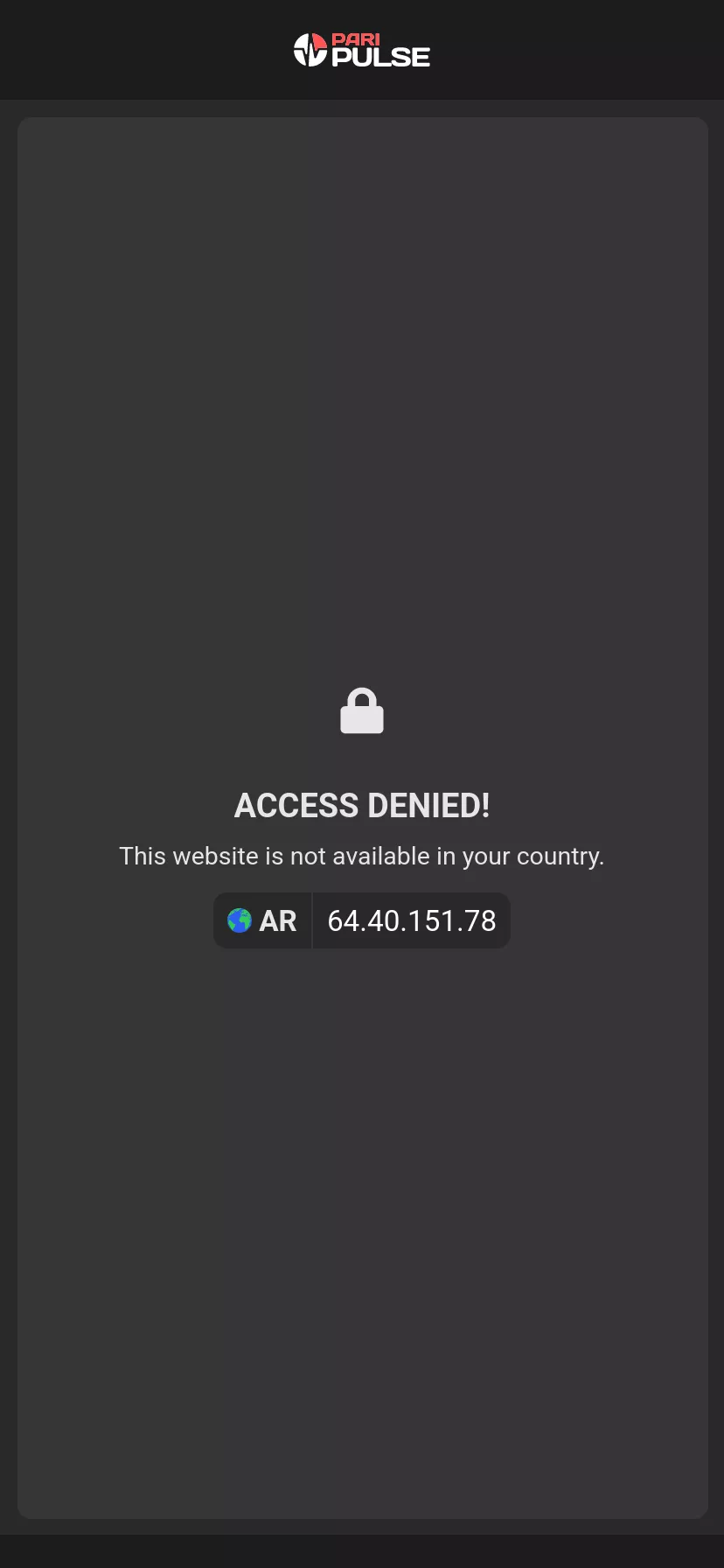The image size is (724, 1568).
Task: Click empty card area below the IP badge
Action: click(x=362, y=1225)
